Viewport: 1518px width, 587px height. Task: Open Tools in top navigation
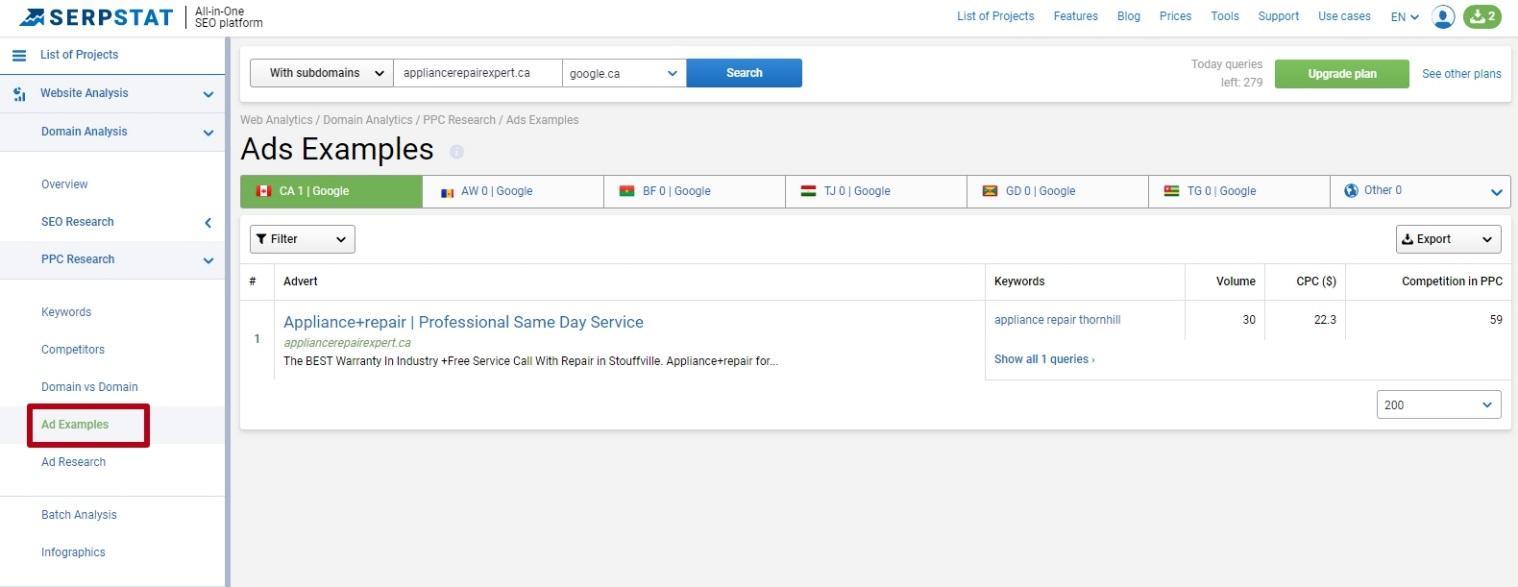(x=1224, y=16)
